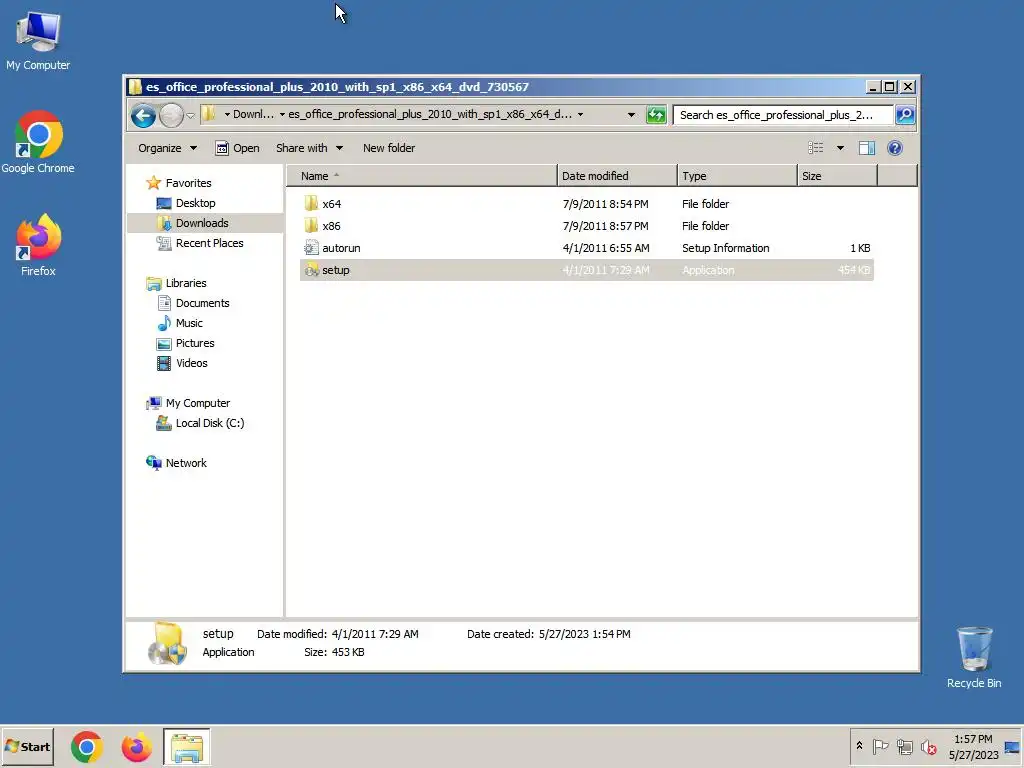Open the Pictures library
Viewport: 1024px width, 768px height.
coord(195,344)
